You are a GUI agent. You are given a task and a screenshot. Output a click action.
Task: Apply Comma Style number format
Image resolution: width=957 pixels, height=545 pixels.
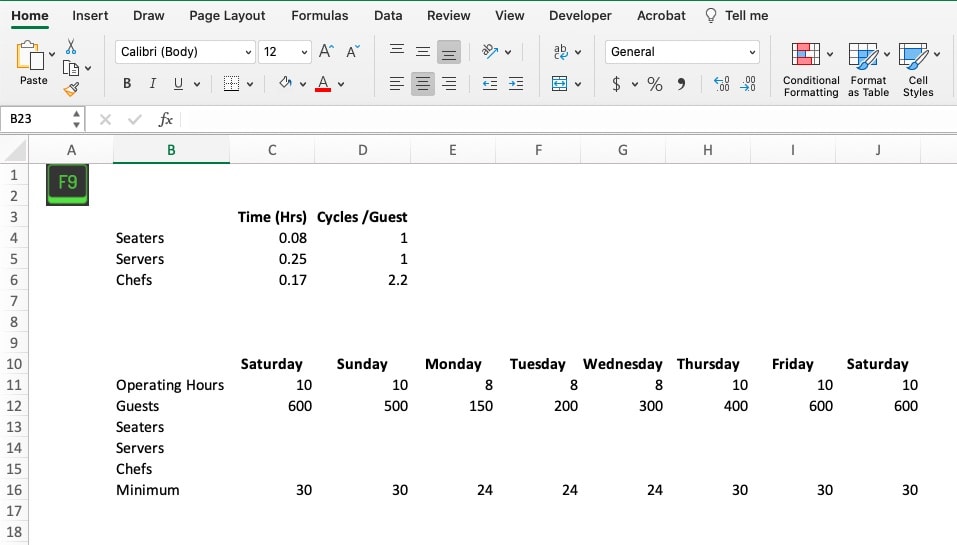pos(681,84)
